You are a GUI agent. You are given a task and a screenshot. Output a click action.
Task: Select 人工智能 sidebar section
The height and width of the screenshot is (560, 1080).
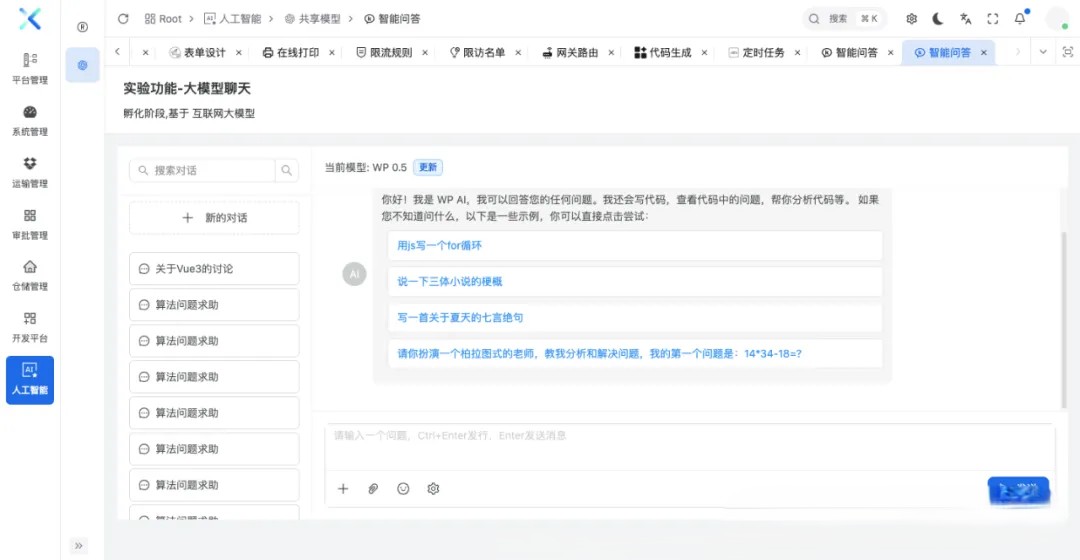[30, 380]
